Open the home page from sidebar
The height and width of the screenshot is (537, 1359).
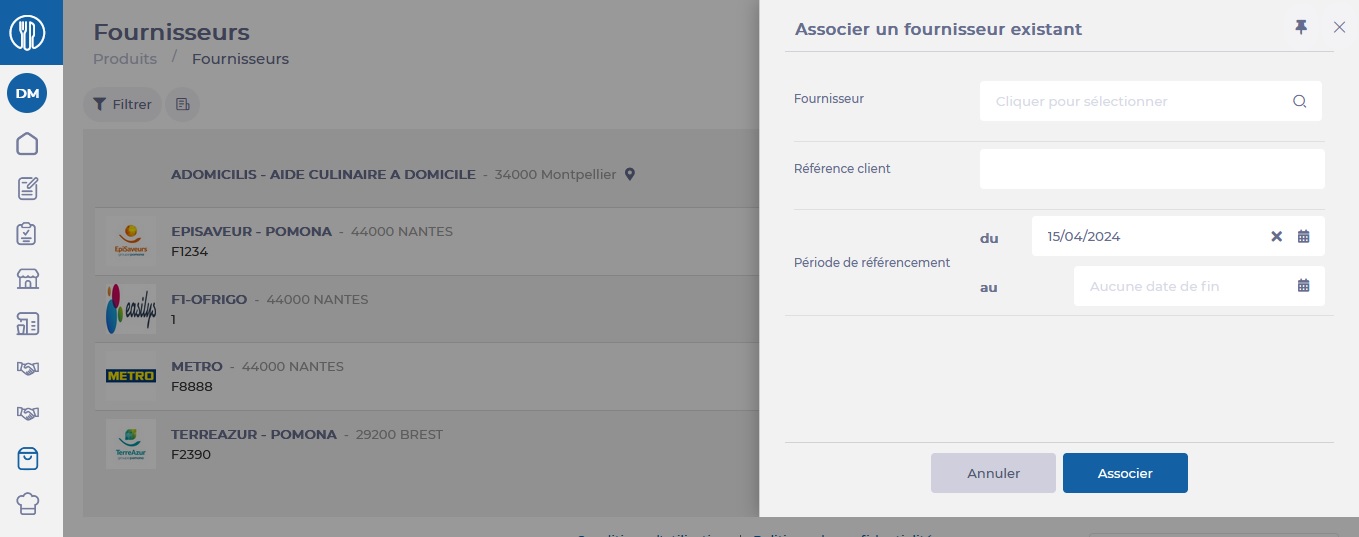(28, 144)
